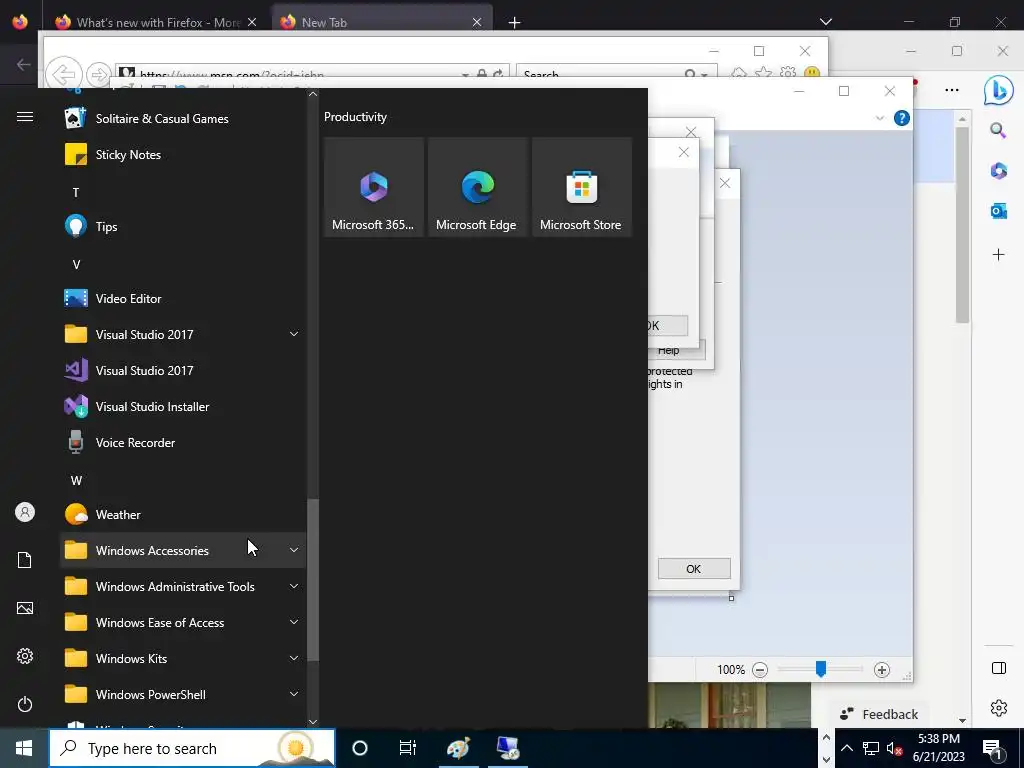Launch Sticky Notes from Start list

point(183,155)
